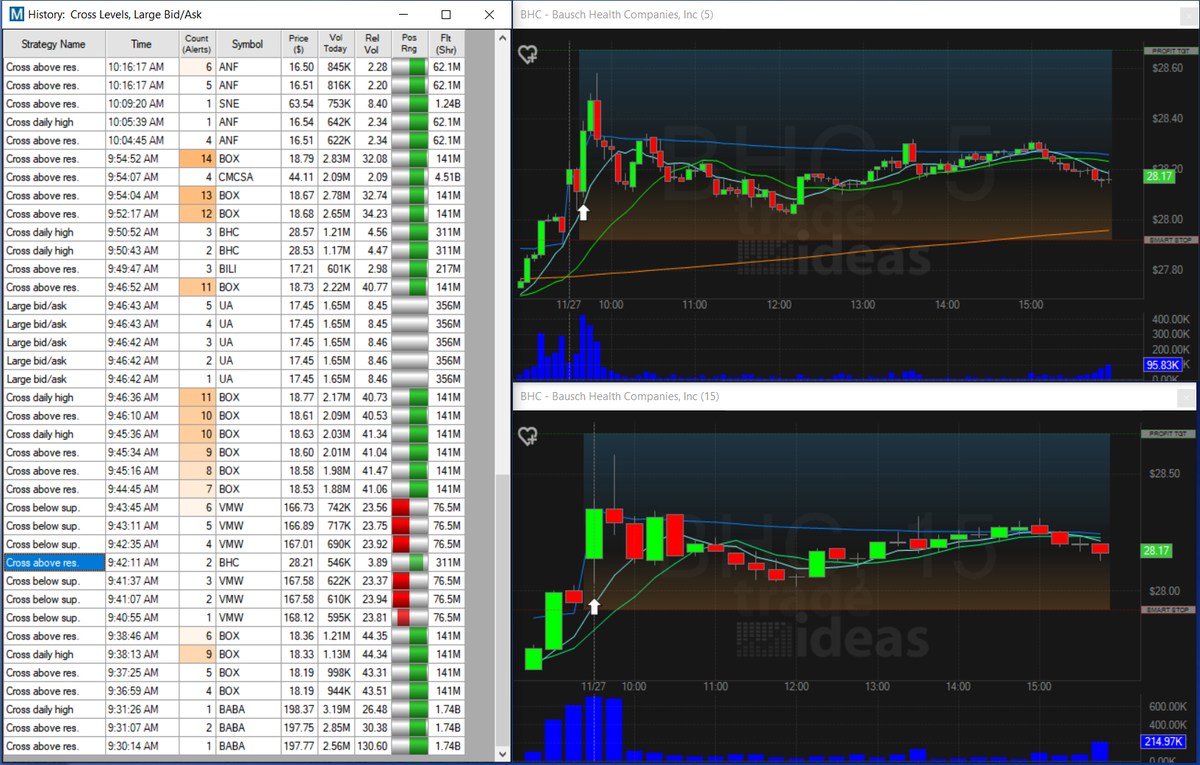This screenshot has height=765, width=1200.
Task: Click the green 28.17 price tag on 5-minute chart
Action: click(x=1161, y=176)
